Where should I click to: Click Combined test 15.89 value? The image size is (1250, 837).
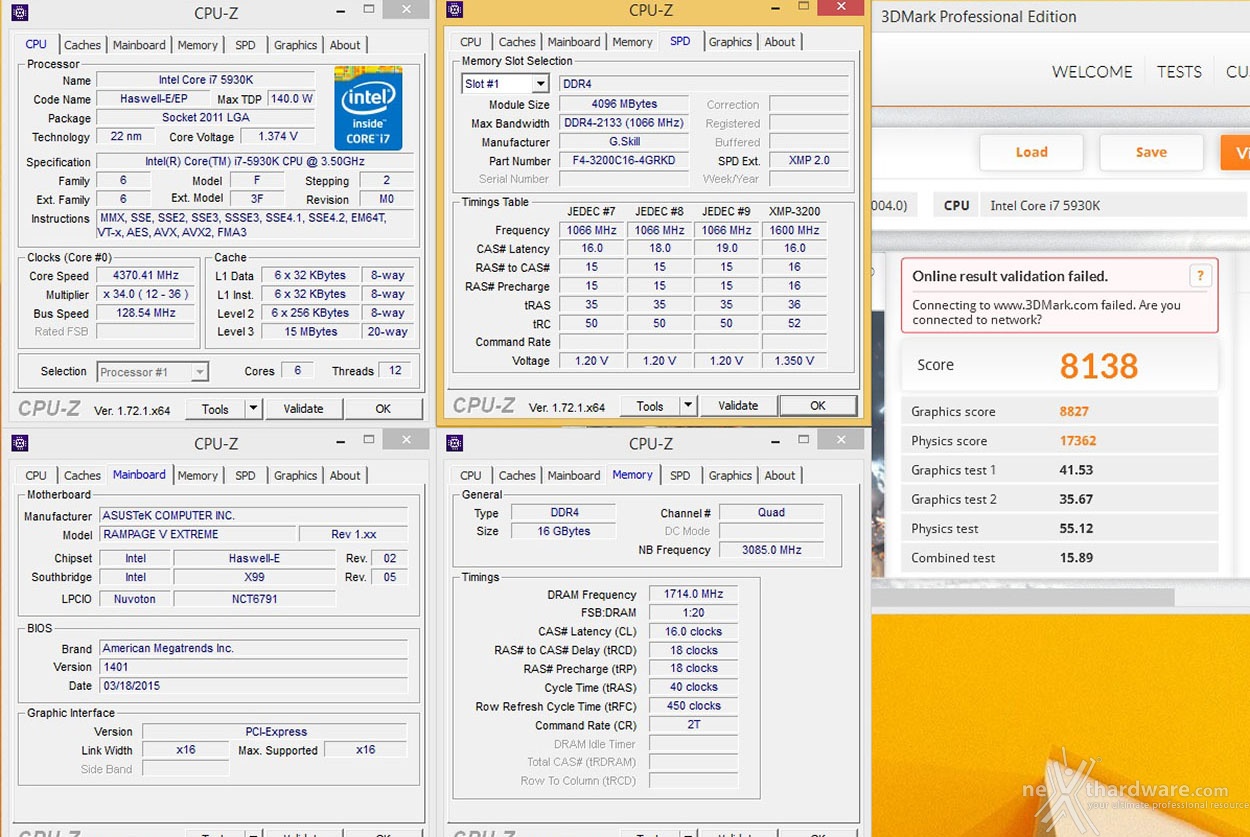pos(1076,558)
